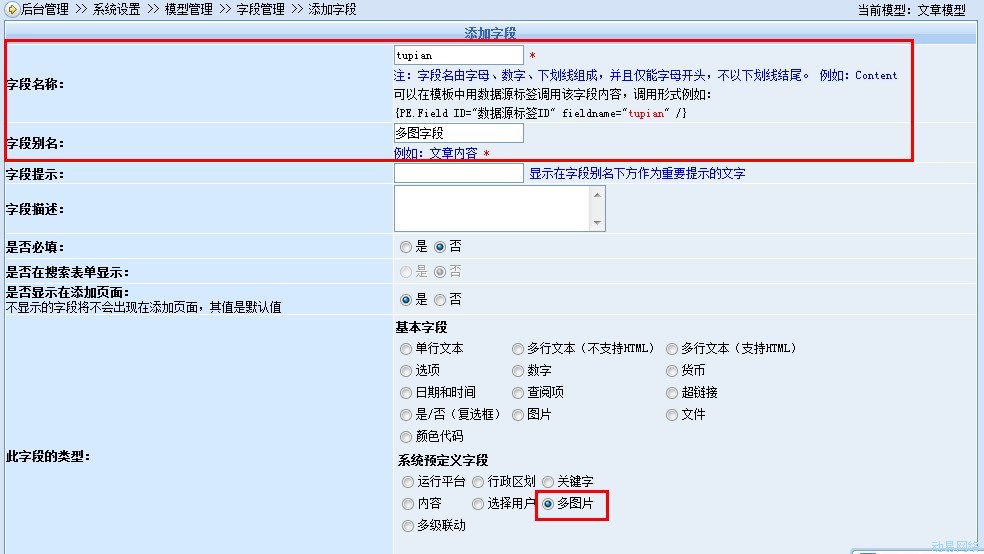
Task: Select the 颜色代码 field type
Action: [x=406, y=437]
